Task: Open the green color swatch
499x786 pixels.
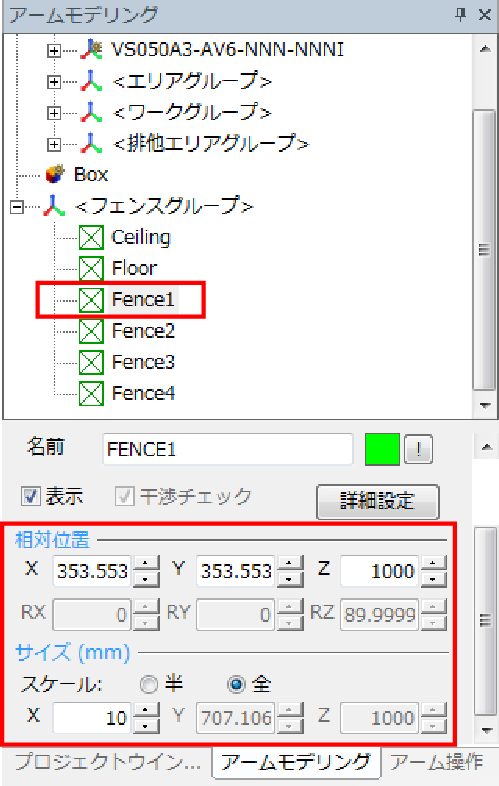Action: 382,449
